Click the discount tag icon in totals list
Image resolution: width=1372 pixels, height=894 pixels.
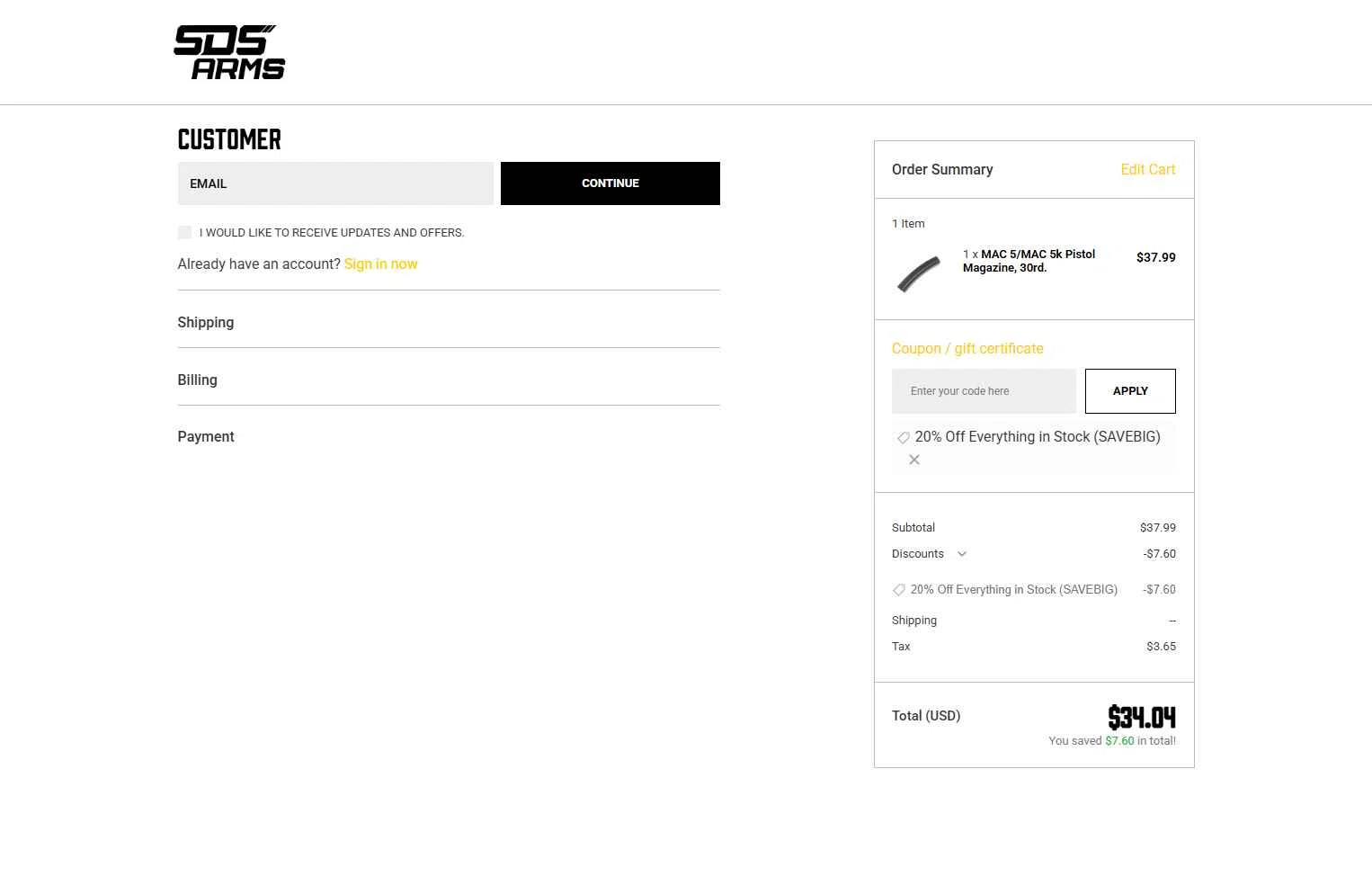(x=899, y=590)
